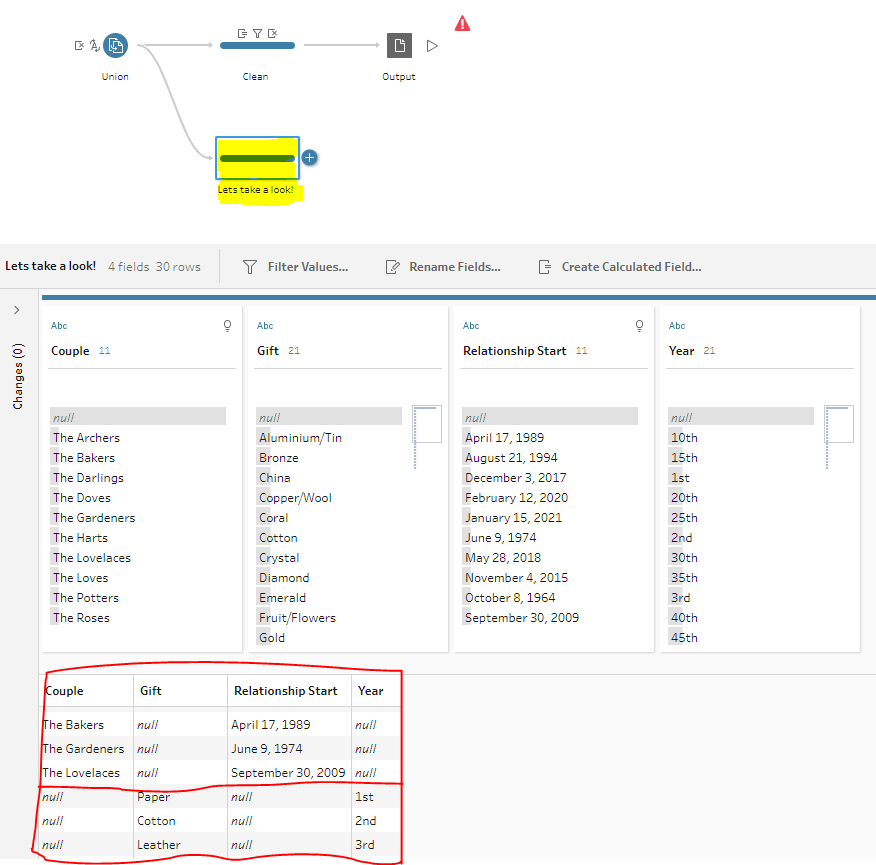Click the Gift field mini scrollbar overview
Image resolution: width=876 pixels, height=865 pixels.
(x=426, y=436)
